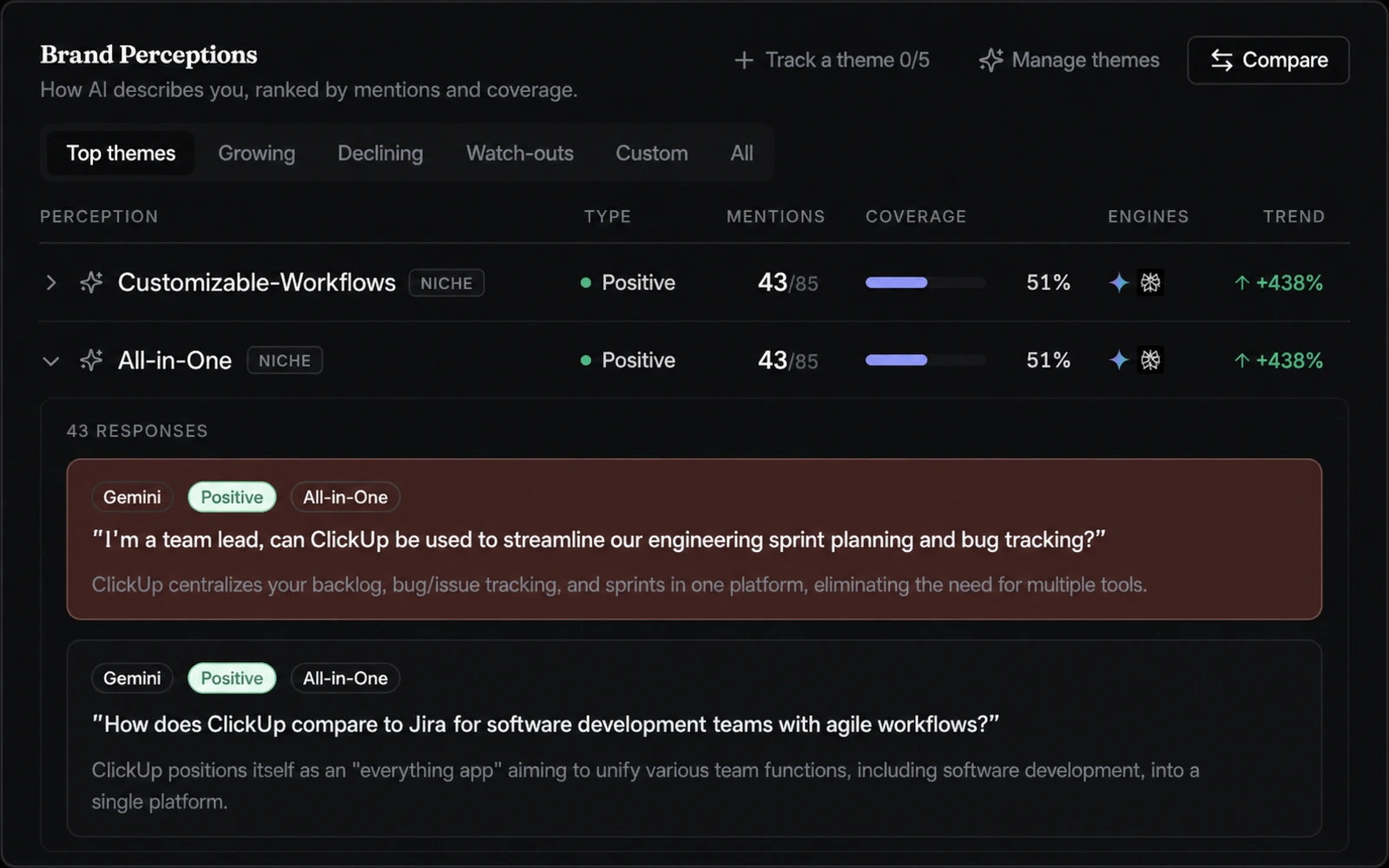Click Gemini tag on Jira comparison response
The width and height of the screenshot is (1389, 868).
coord(132,678)
